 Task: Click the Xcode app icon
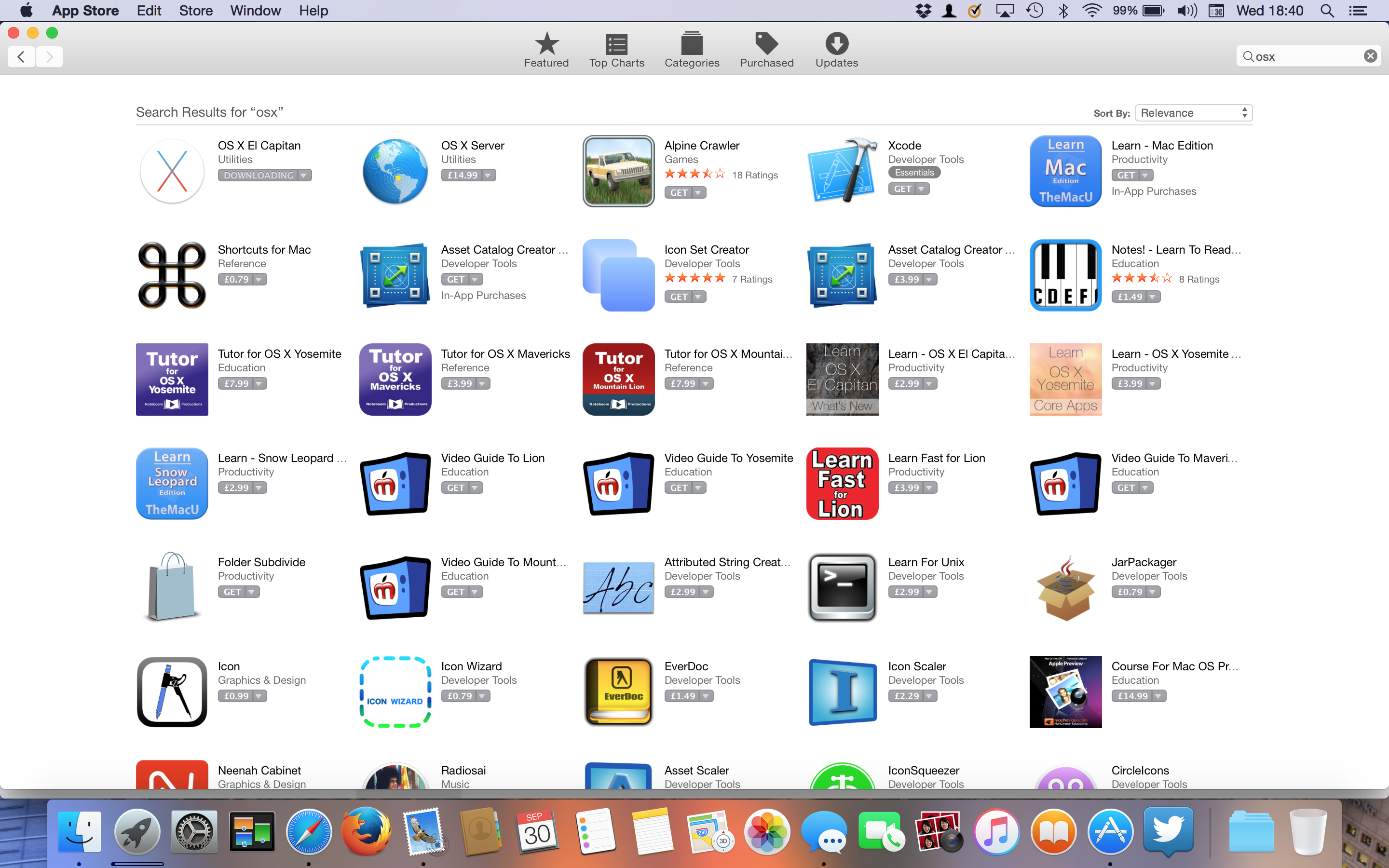842,171
